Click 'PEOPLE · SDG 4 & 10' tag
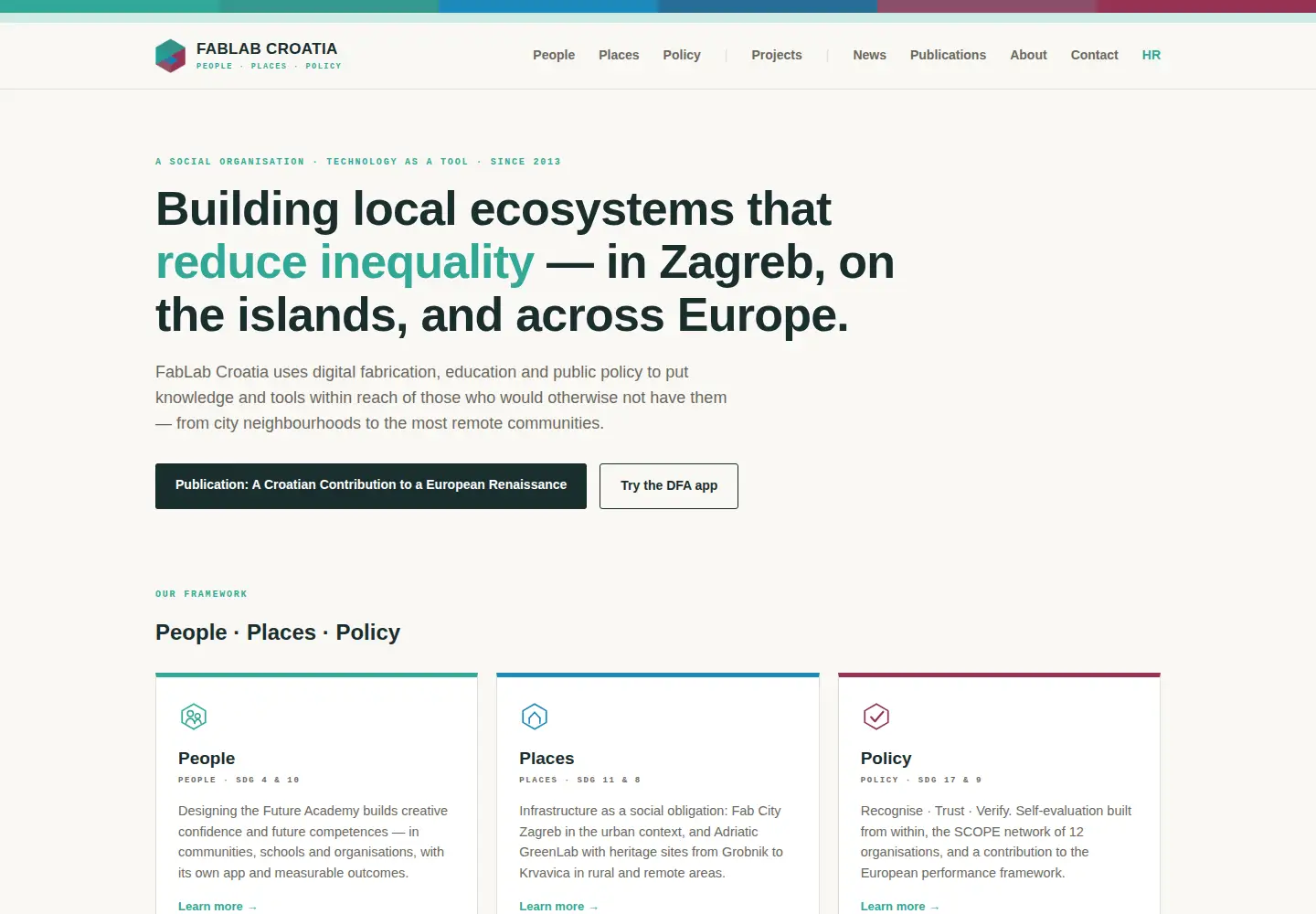This screenshot has width=1316, height=914. (x=239, y=781)
